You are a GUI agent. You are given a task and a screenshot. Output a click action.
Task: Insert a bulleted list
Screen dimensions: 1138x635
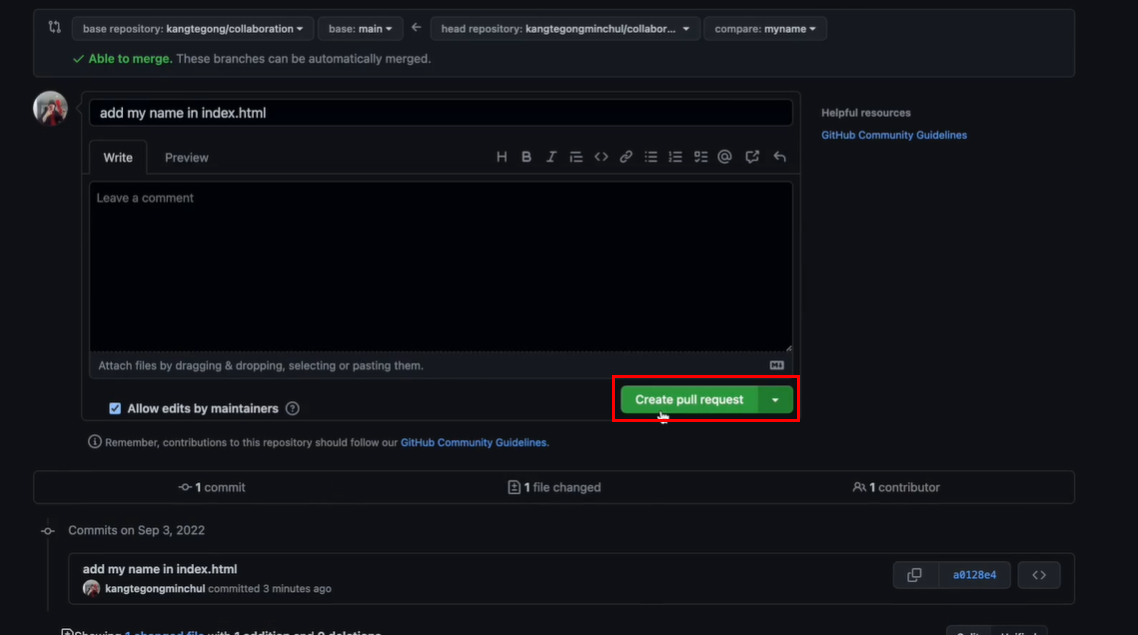pos(650,157)
